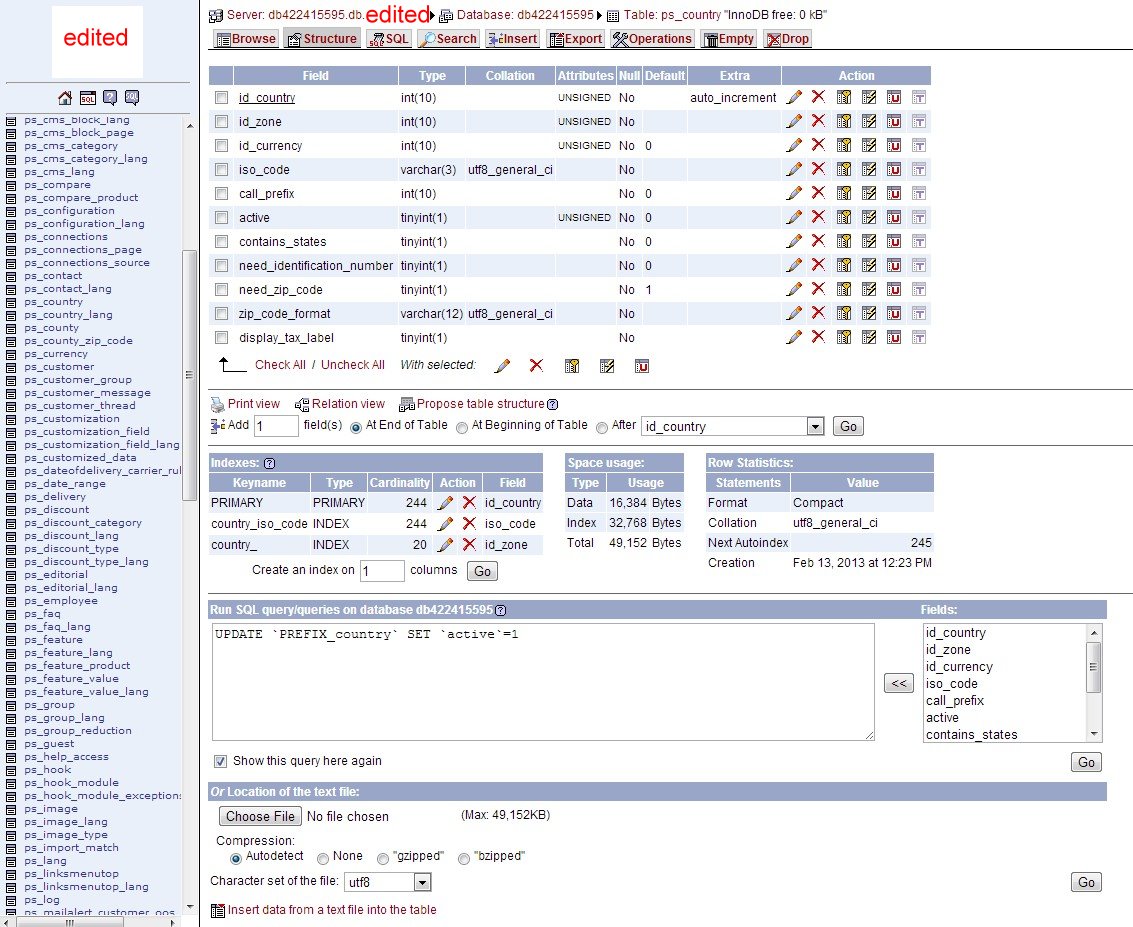Click With selected red X drop icon
Viewport: 1133px width, 927px height.
(x=536, y=366)
